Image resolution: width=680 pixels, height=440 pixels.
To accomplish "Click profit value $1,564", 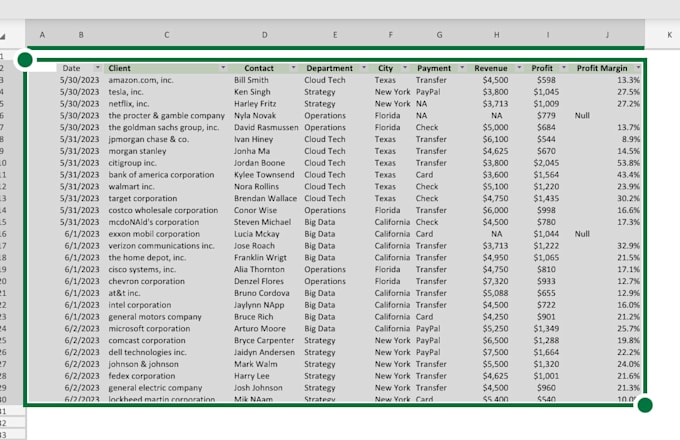I will (x=546, y=174).
